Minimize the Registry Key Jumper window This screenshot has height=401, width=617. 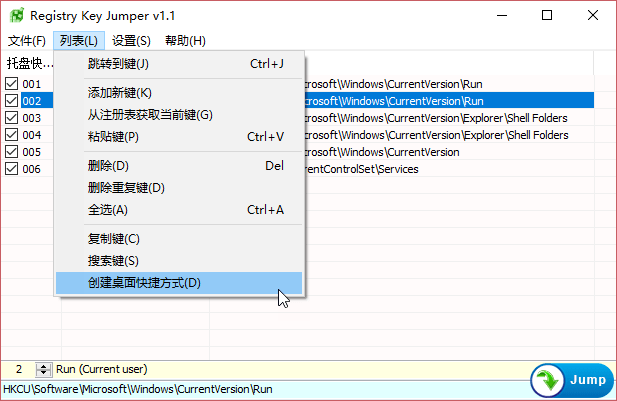coord(502,15)
